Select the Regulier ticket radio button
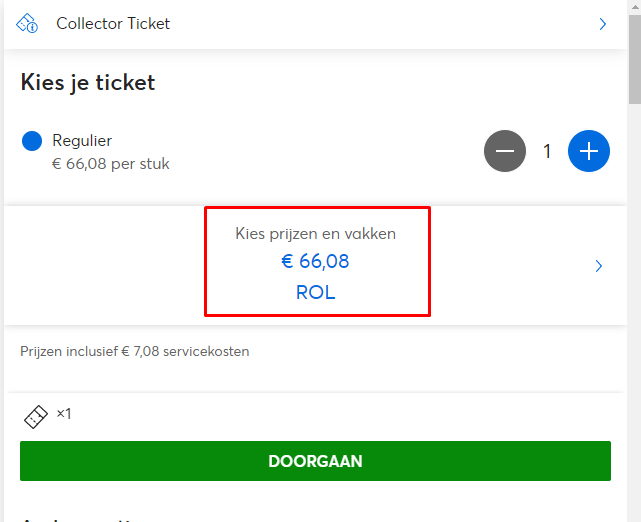The image size is (641, 522). [32, 141]
